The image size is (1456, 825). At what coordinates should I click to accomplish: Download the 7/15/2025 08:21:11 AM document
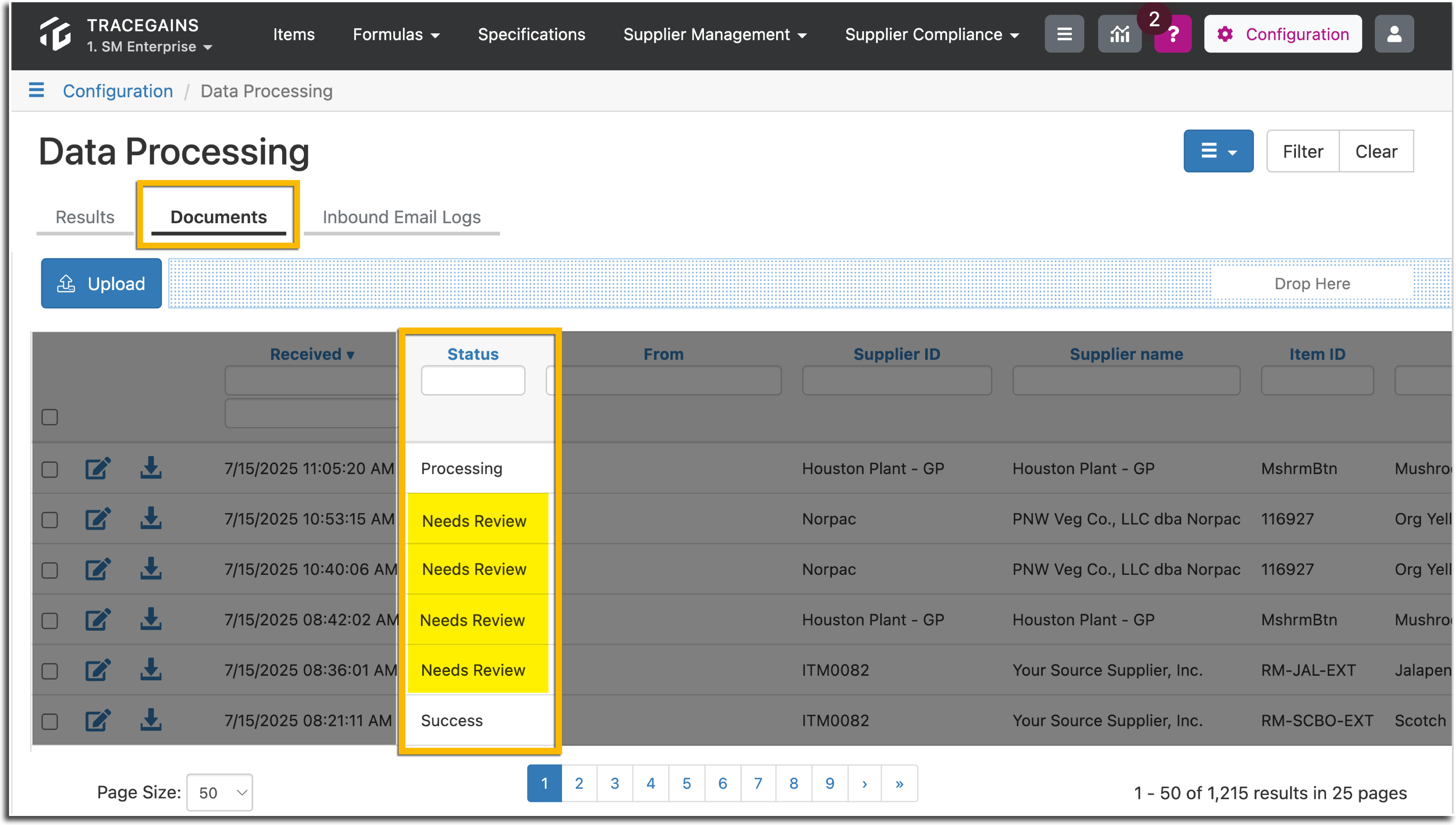tap(151, 720)
